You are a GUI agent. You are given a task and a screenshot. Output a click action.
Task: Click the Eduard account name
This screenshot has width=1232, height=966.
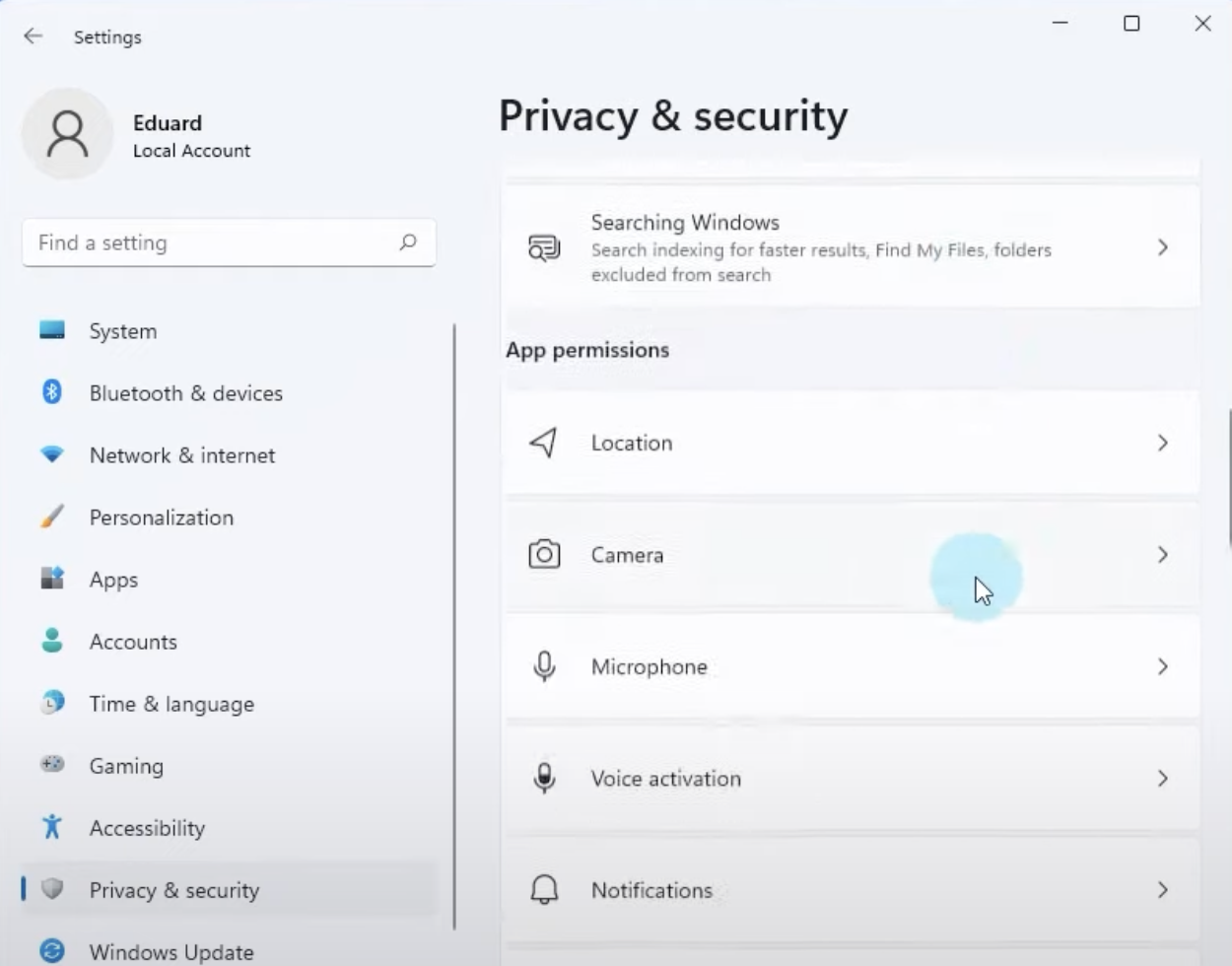pos(168,122)
